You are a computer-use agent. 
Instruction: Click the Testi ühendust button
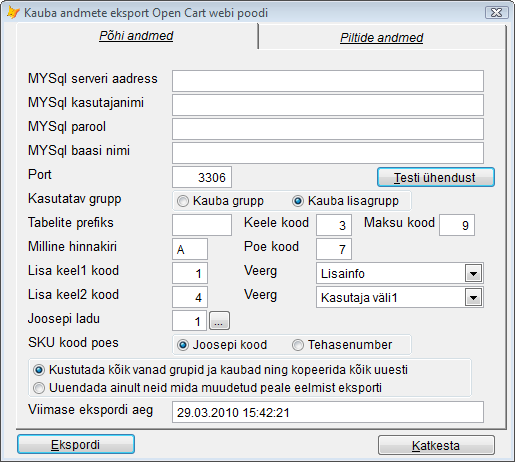[x=436, y=177]
